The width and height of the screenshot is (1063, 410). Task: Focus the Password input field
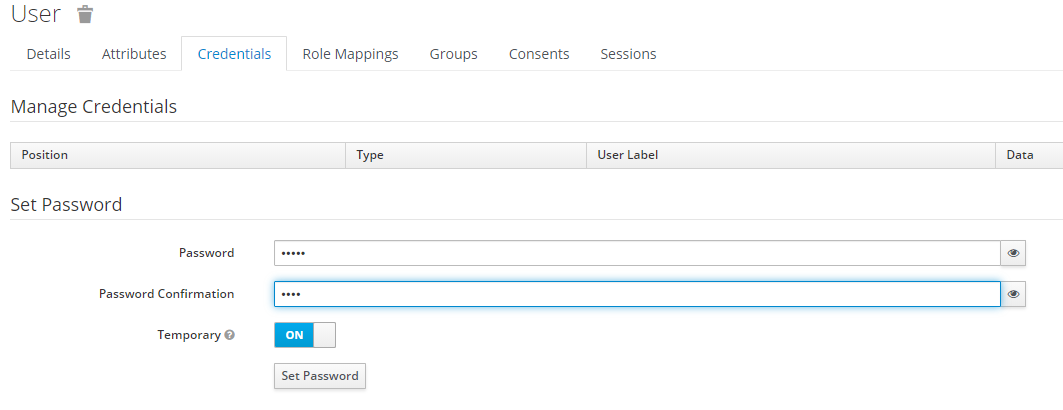click(x=637, y=253)
